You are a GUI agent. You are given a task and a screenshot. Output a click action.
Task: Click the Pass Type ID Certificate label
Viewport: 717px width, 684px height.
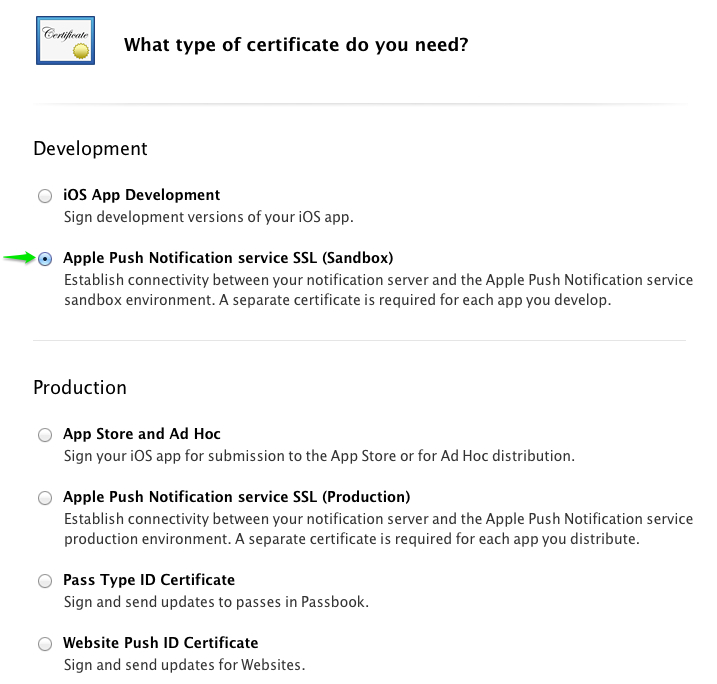149,580
